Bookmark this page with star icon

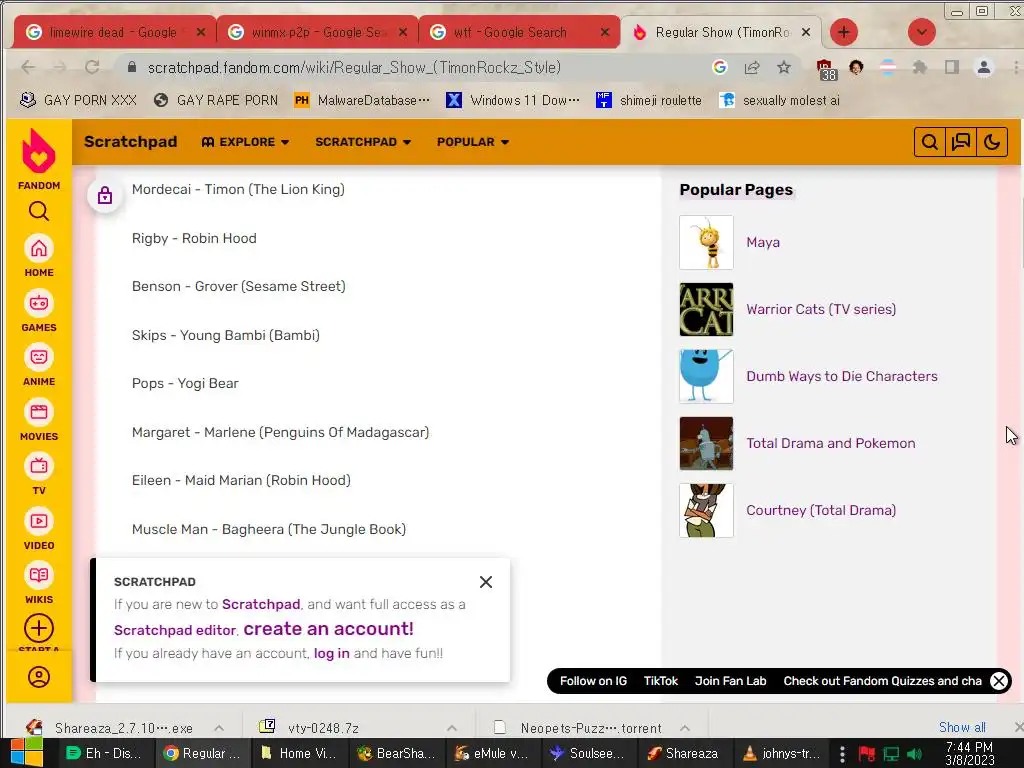point(784,67)
